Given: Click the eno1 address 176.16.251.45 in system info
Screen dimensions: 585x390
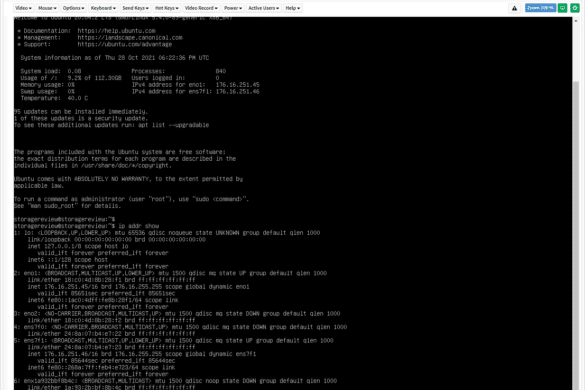Looking at the screenshot, I should click(237, 85).
